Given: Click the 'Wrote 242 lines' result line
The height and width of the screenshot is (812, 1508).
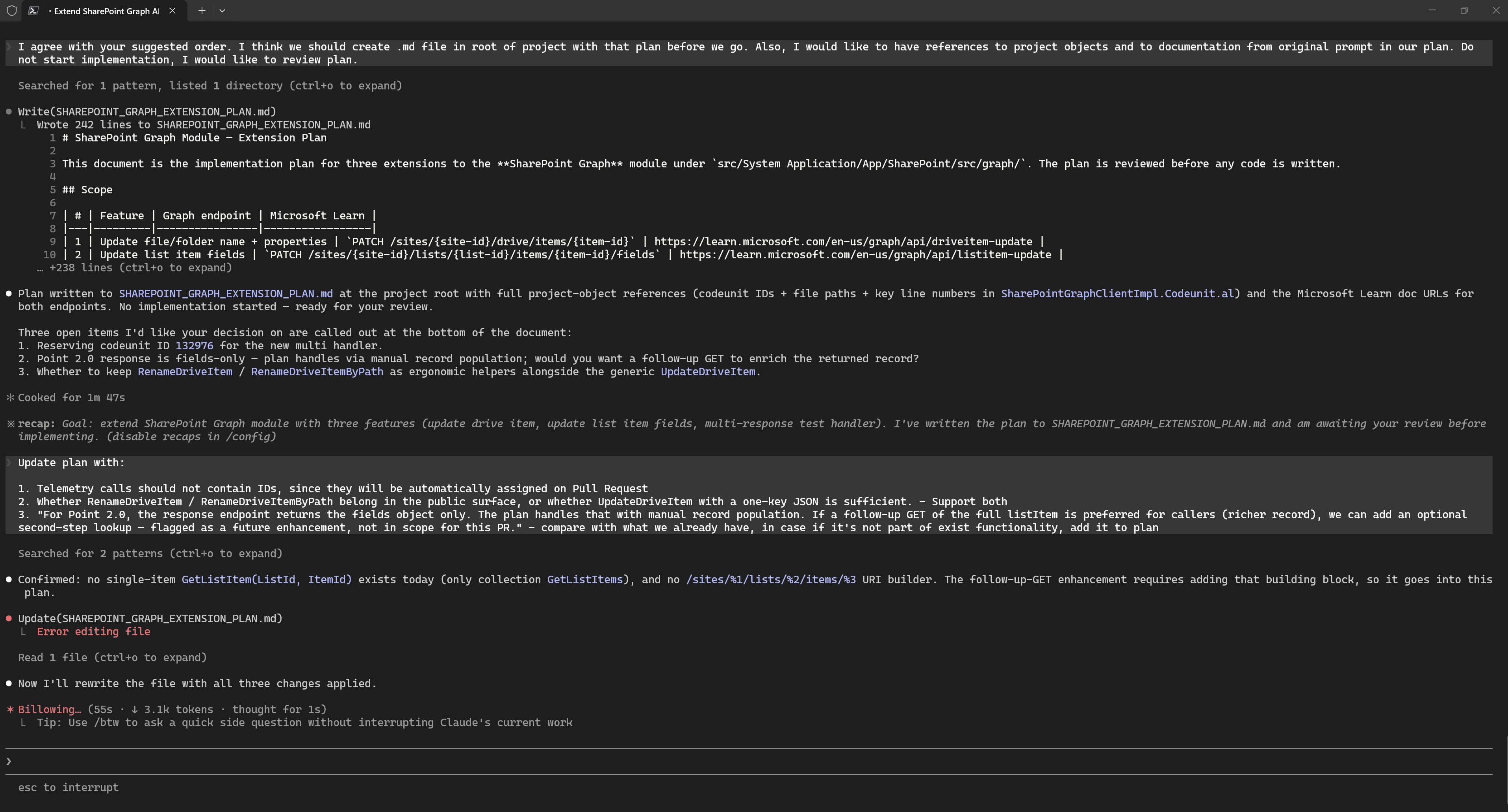Looking at the screenshot, I should pos(204,125).
